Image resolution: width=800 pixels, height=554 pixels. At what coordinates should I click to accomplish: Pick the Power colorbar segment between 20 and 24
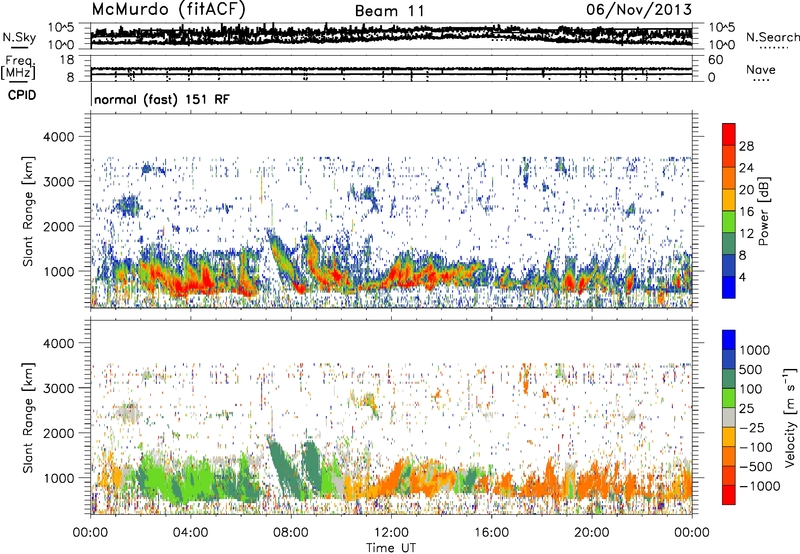tap(729, 178)
